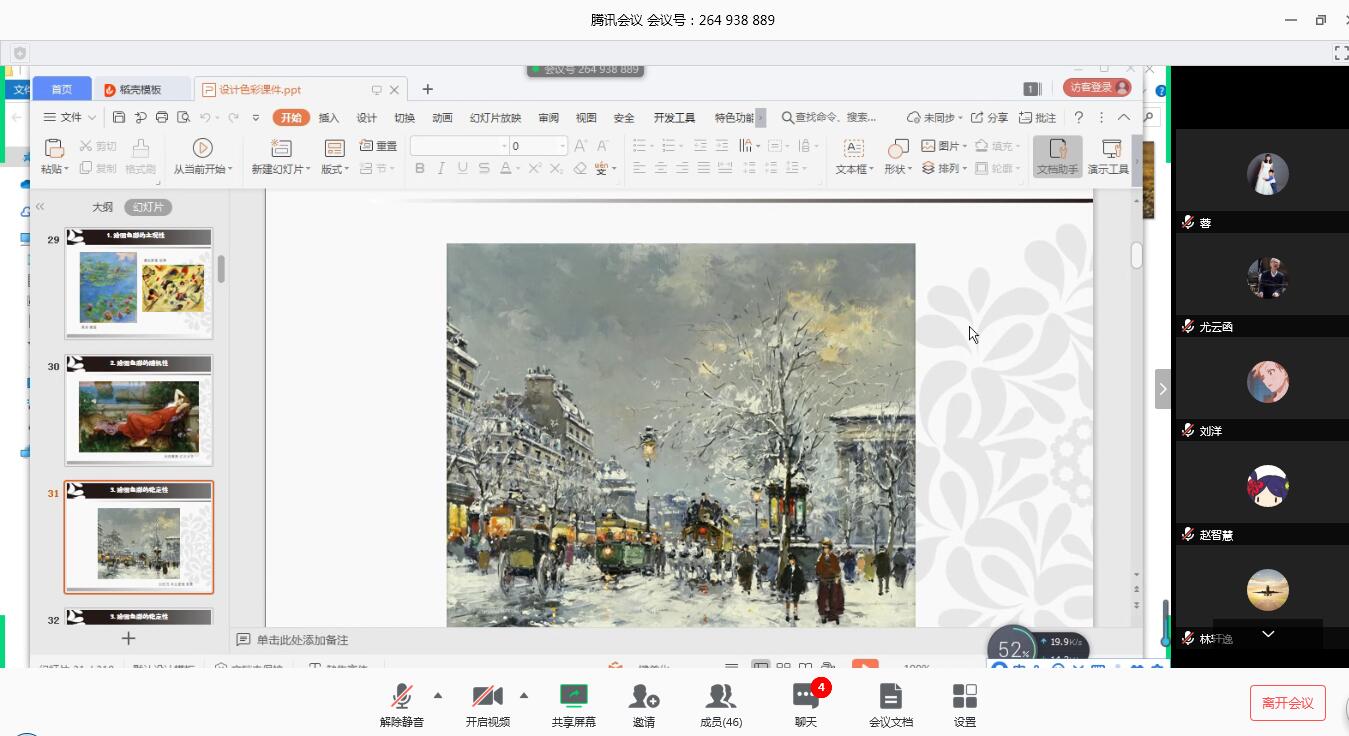Click the 查找命令 search box
The height and width of the screenshot is (736, 1349).
point(830,118)
